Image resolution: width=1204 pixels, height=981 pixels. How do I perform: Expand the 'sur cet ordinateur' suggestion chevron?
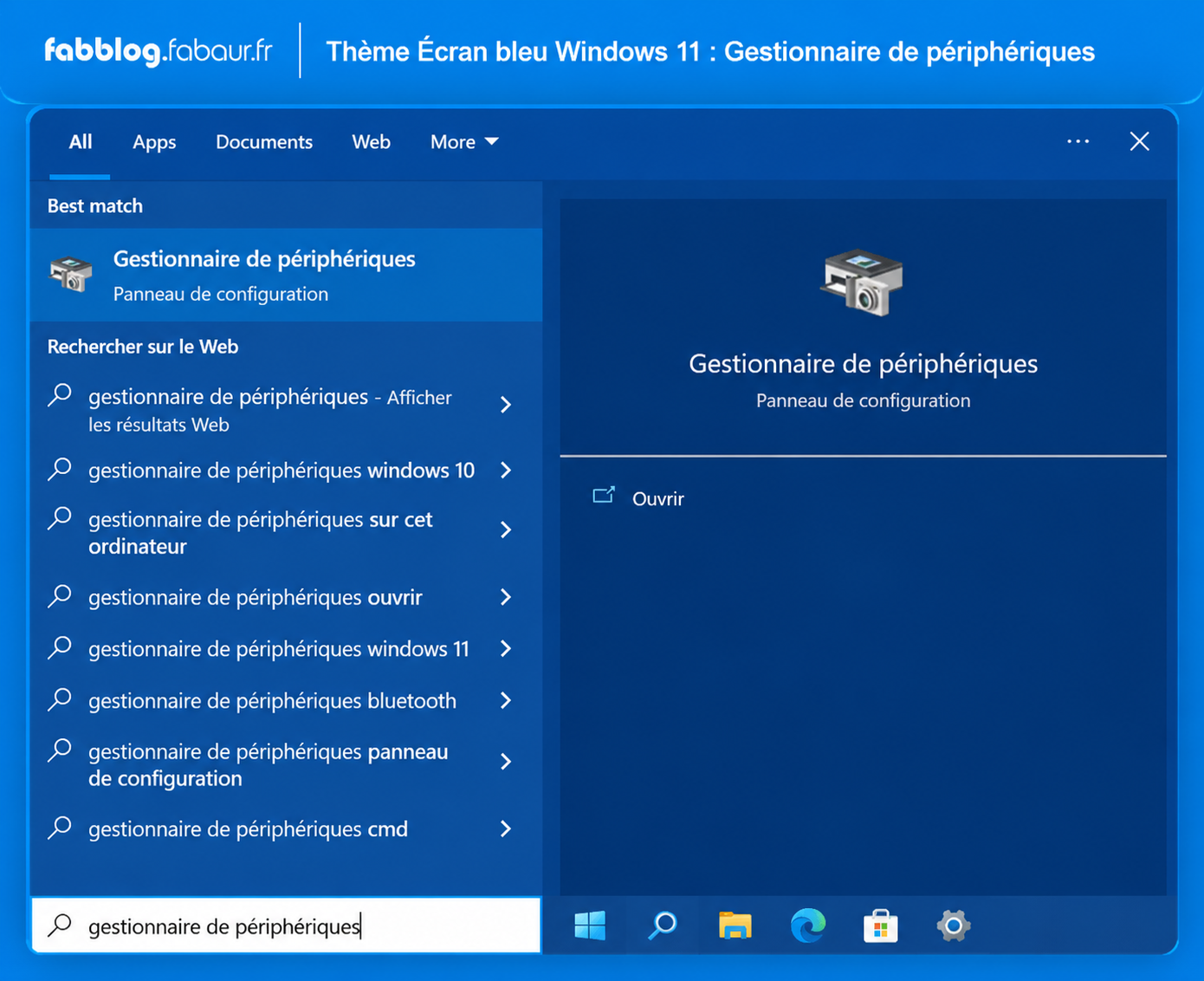pyautogui.click(x=506, y=530)
